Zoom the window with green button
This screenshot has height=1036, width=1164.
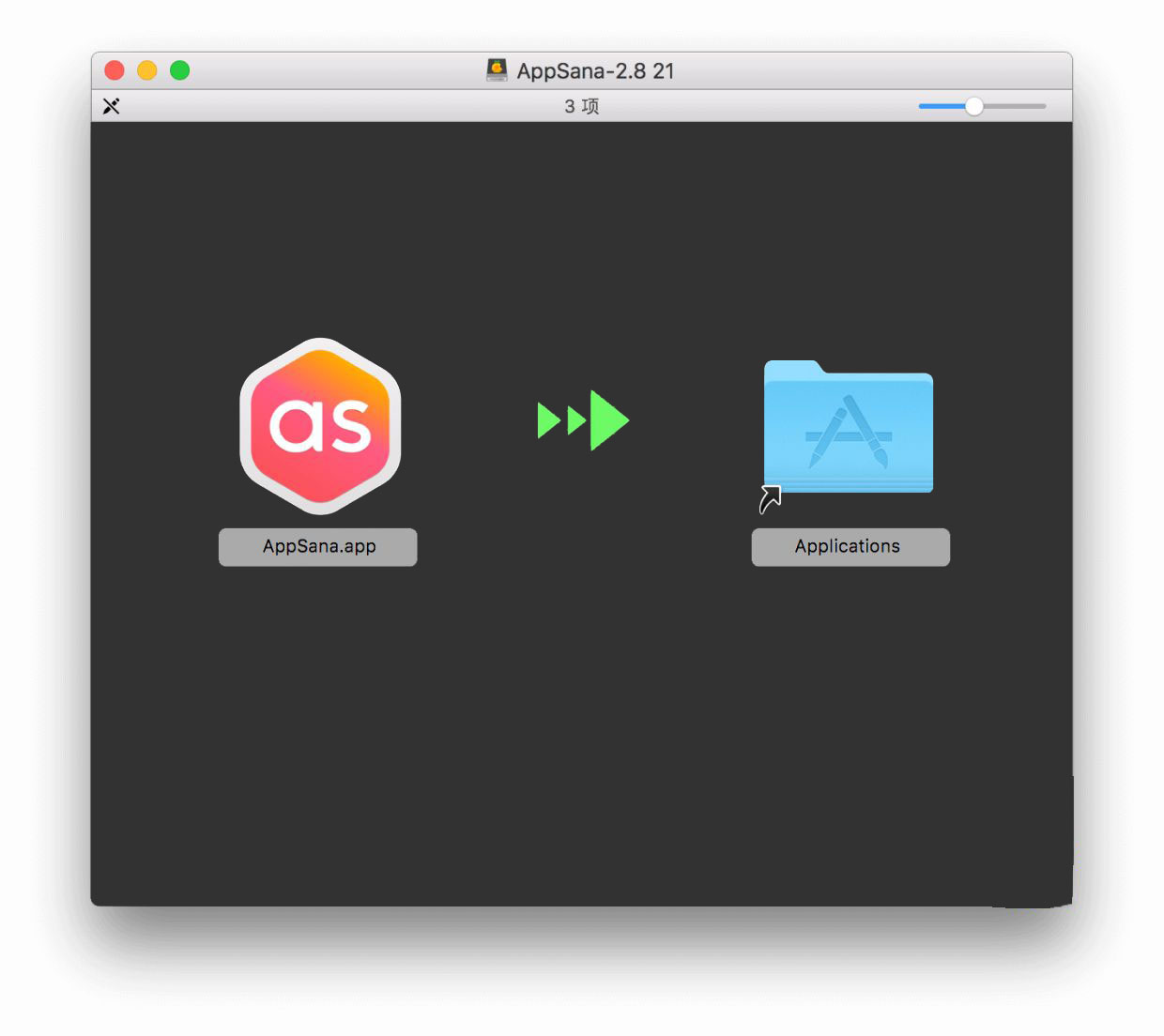click(180, 70)
